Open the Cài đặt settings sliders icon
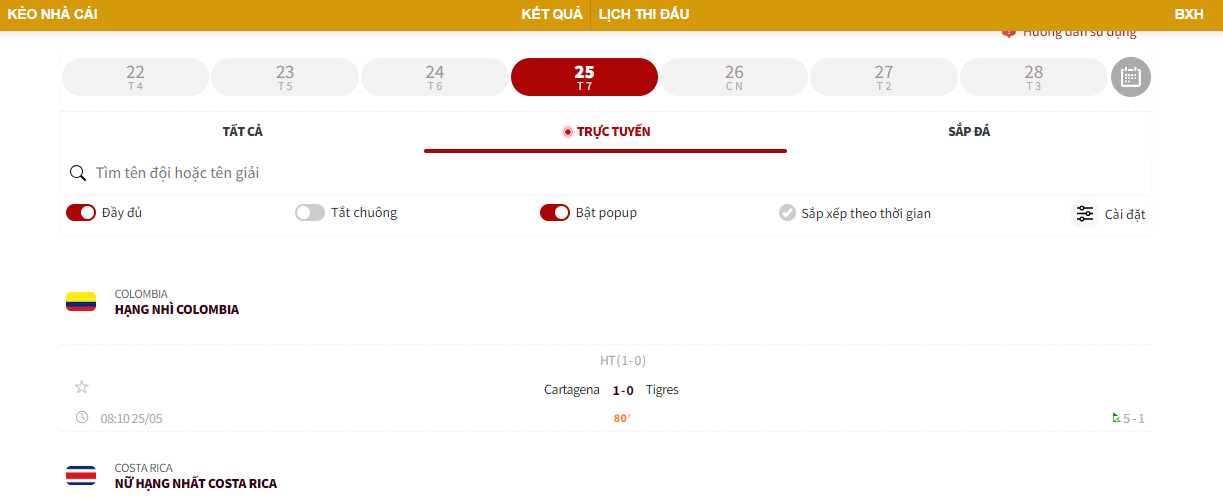 [x=1085, y=213]
